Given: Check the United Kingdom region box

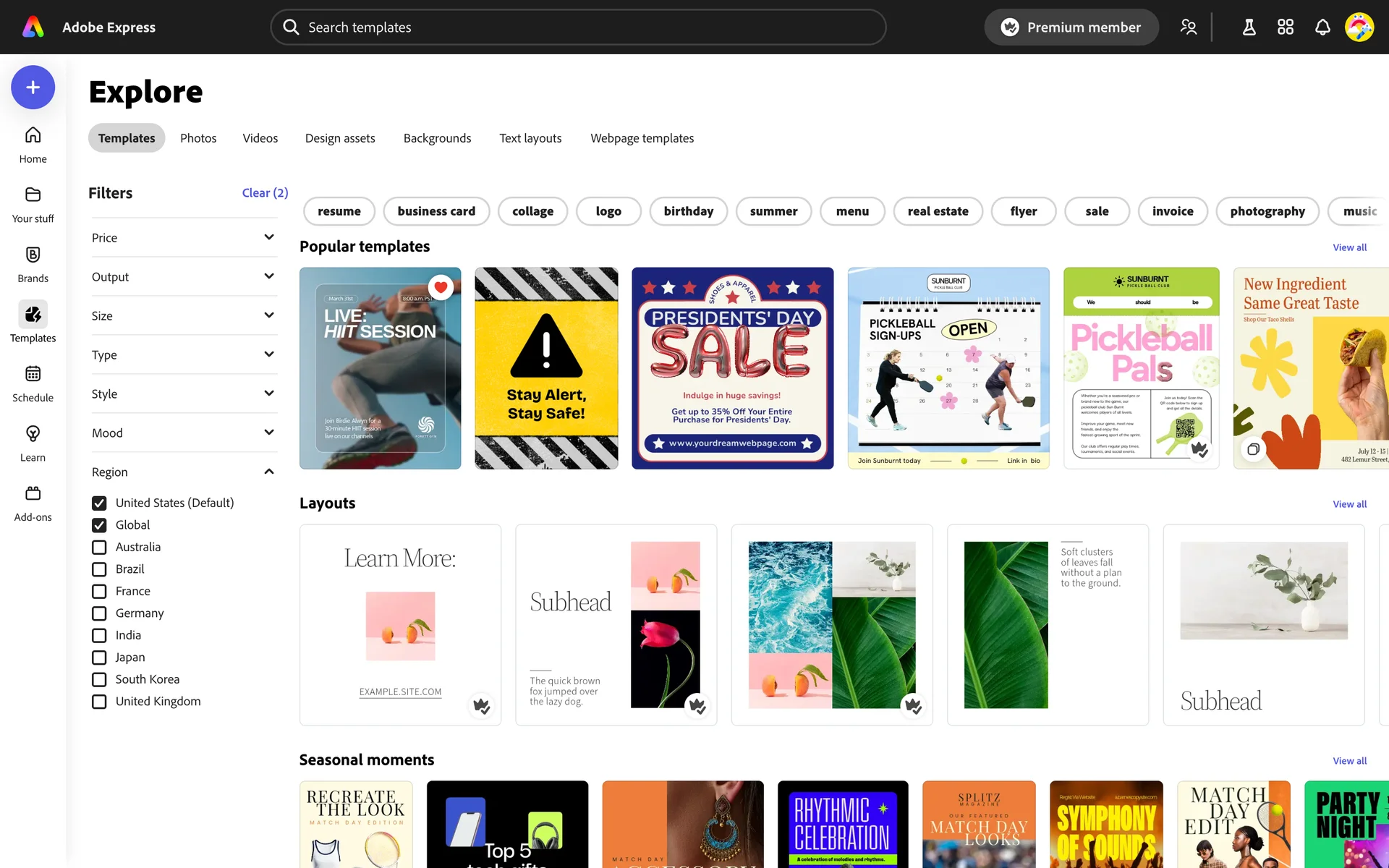Looking at the screenshot, I should (x=99, y=702).
